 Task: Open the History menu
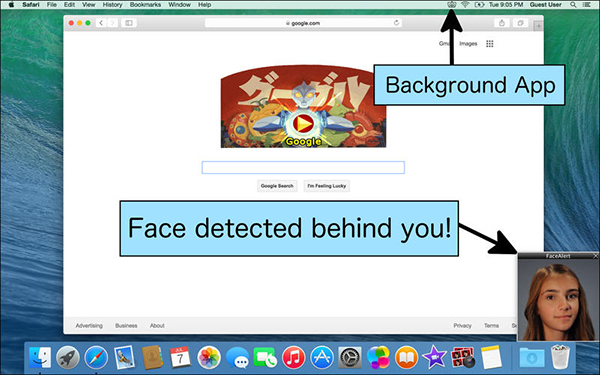[112, 5]
